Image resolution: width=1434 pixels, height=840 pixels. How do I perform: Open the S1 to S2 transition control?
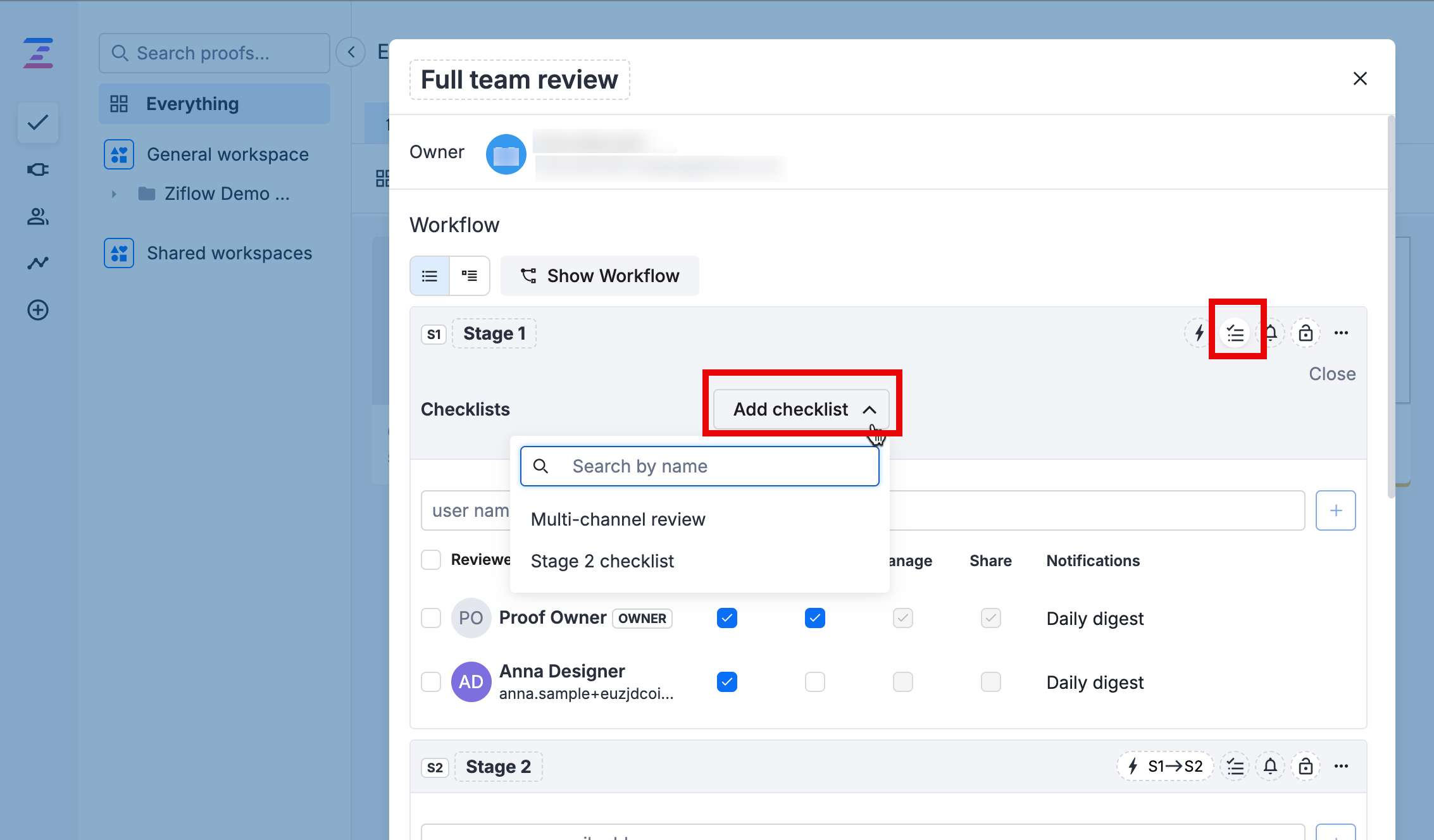1164,766
